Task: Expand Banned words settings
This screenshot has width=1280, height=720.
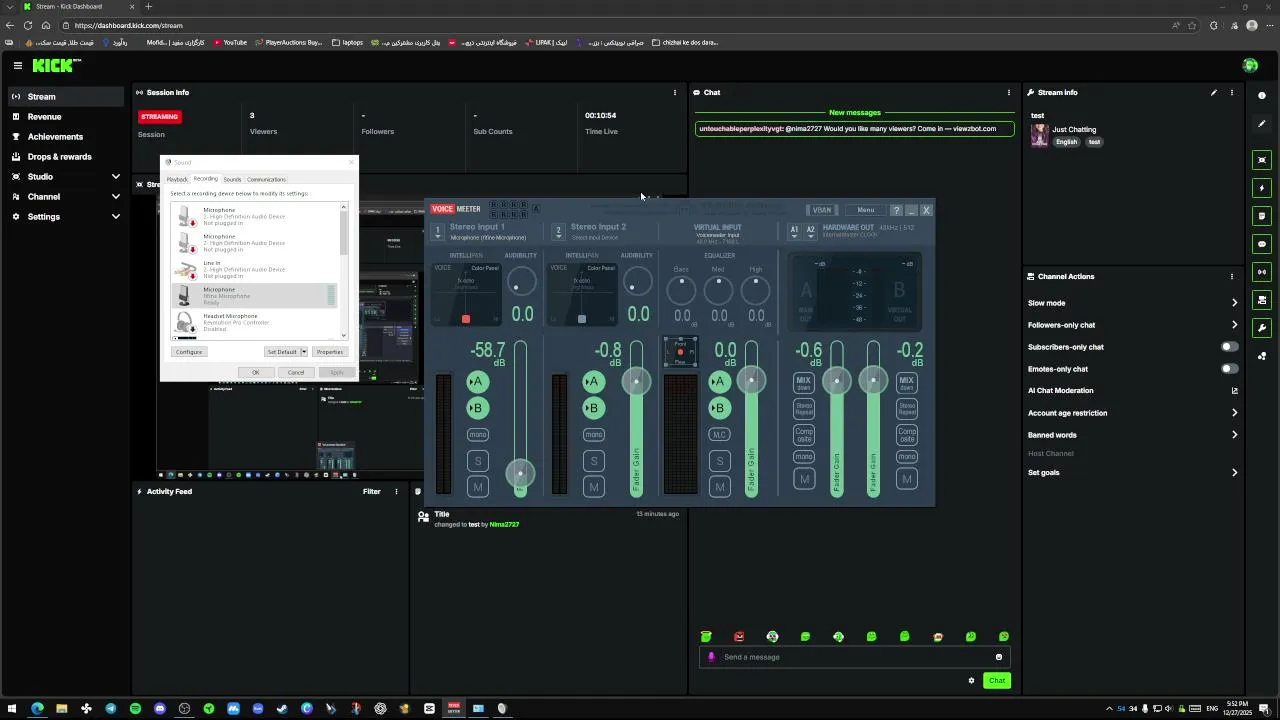Action: pyautogui.click(x=1234, y=435)
